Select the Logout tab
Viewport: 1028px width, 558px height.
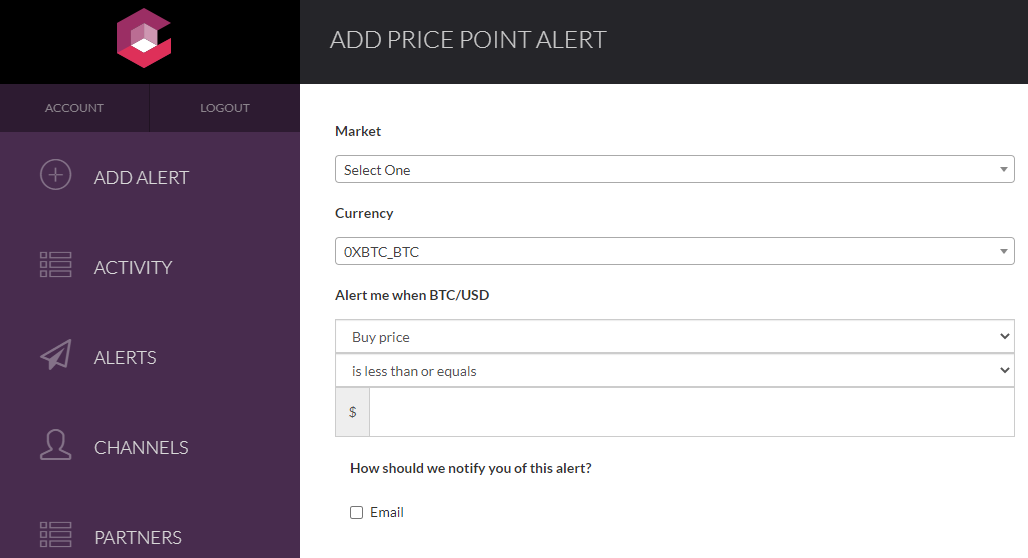(x=225, y=108)
